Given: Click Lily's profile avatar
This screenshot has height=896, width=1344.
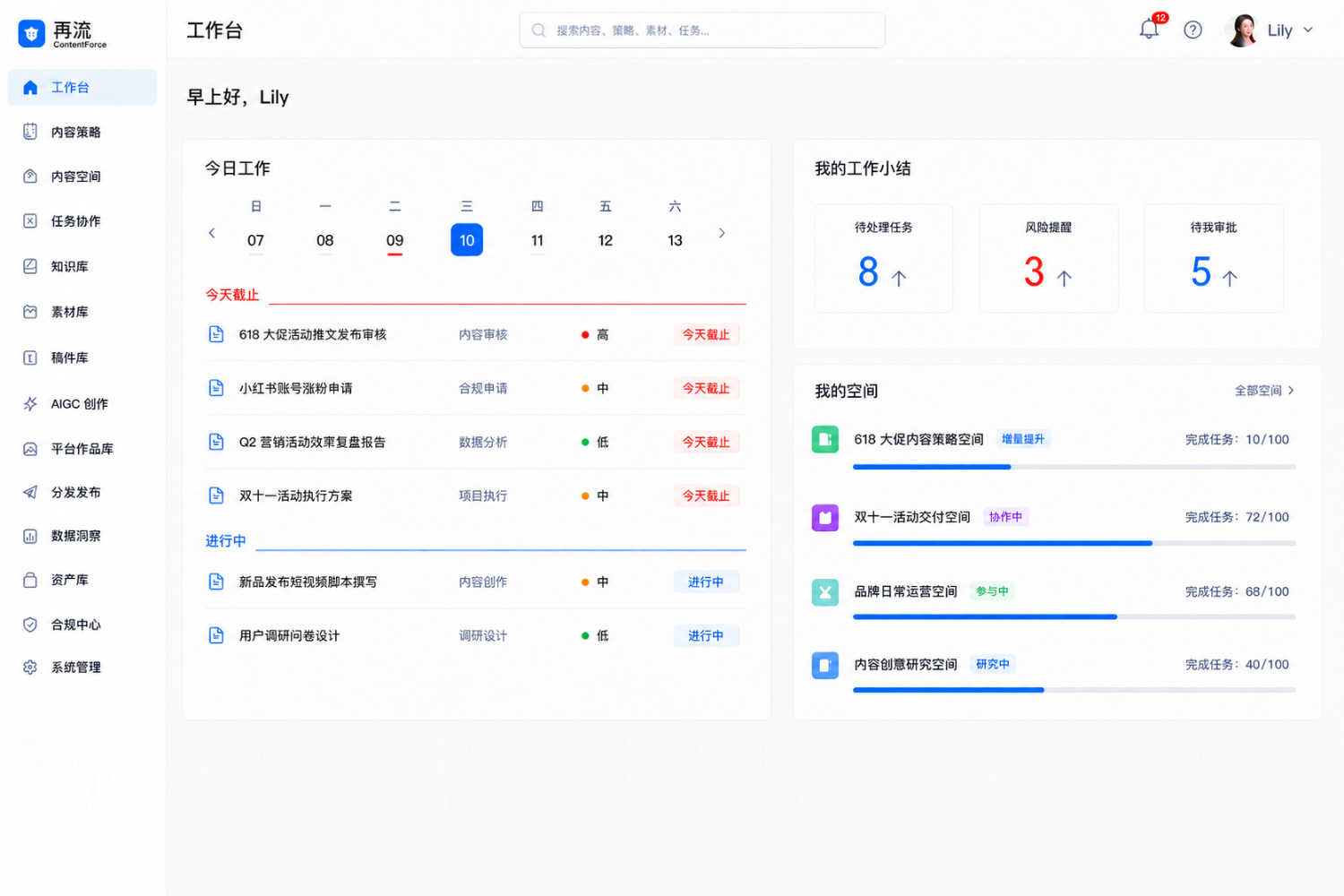Looking at the screenshot, I should [1242, 30].
